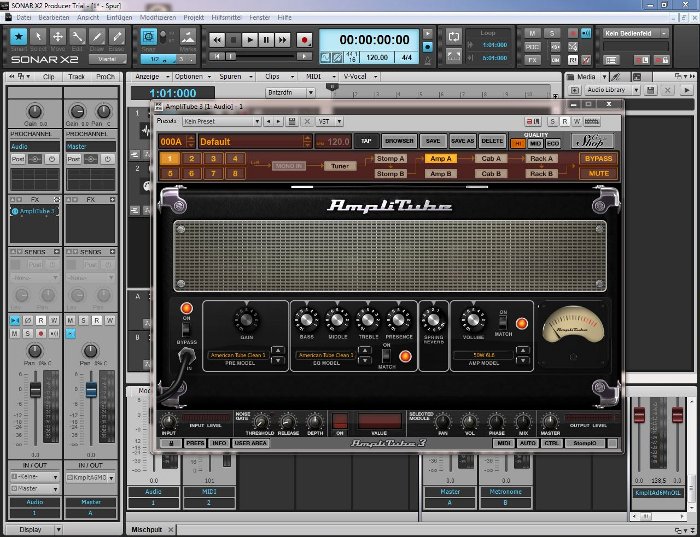Step the 000A preset number spinner
Screen dimensions: 700x537
191,142
